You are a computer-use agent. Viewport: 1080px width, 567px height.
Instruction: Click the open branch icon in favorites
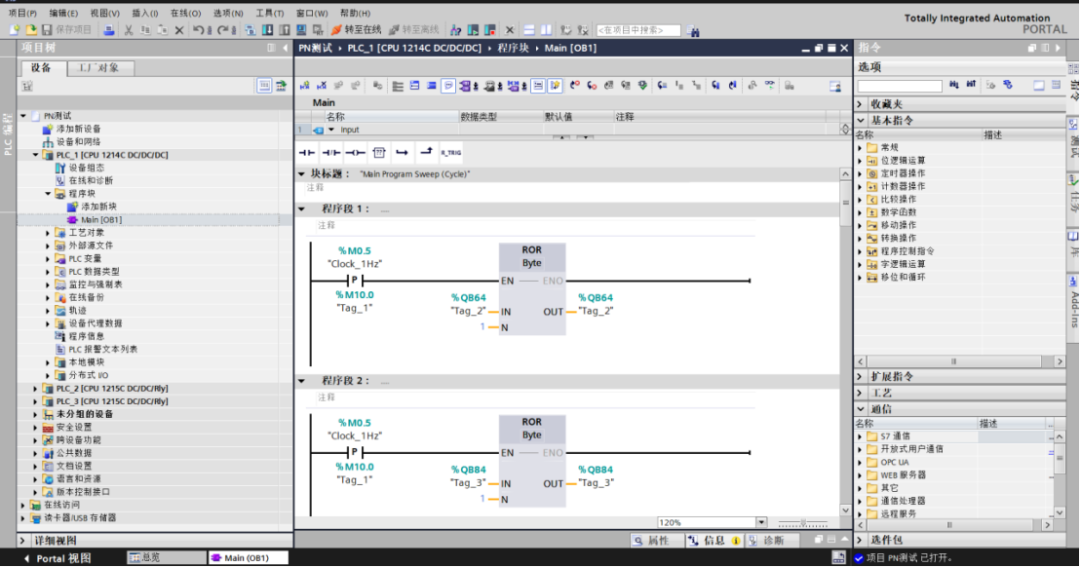[x=402, y=152]
